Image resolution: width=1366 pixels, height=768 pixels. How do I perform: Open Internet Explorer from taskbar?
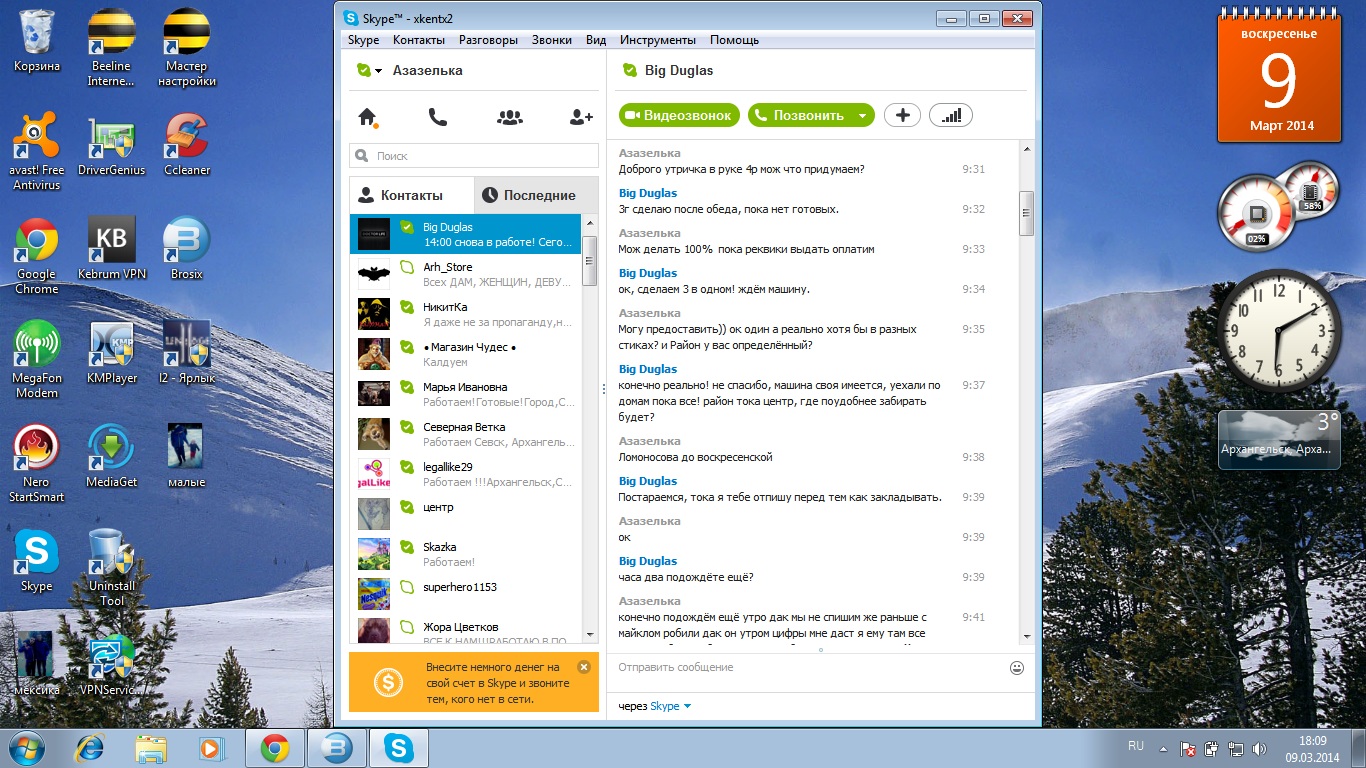(92, 748)
